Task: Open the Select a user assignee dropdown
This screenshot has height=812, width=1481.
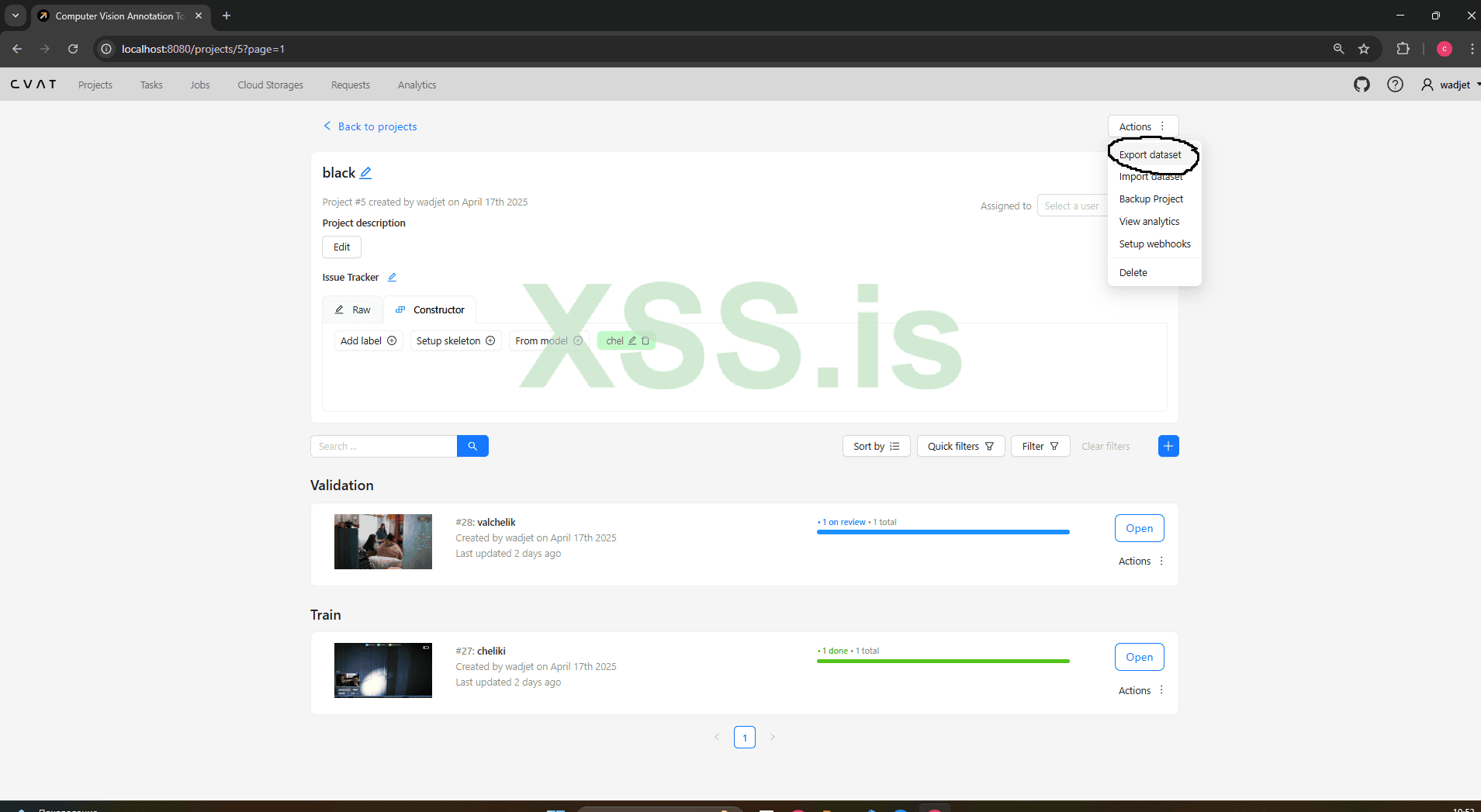Action: (x=1071, y=206)
